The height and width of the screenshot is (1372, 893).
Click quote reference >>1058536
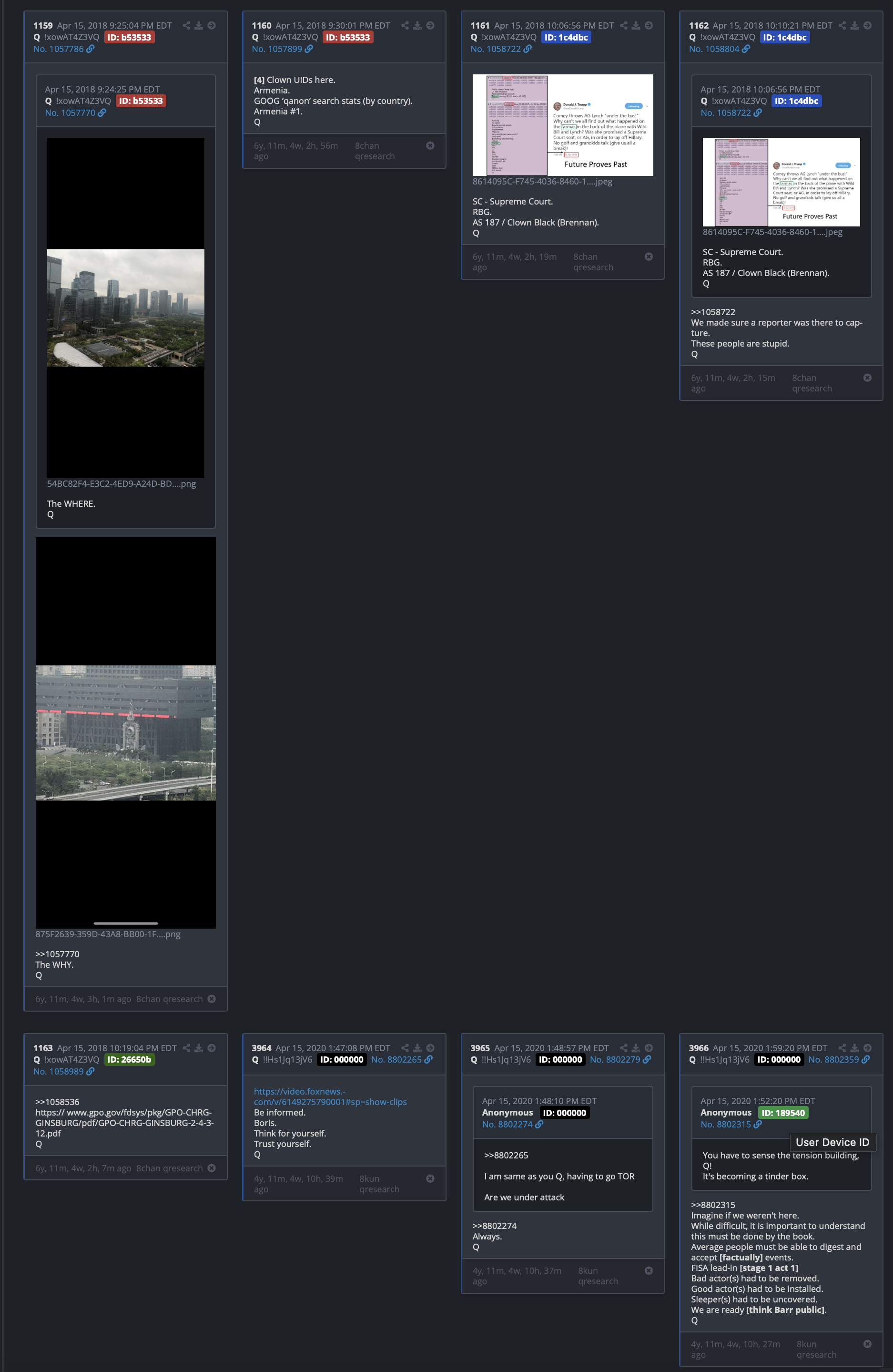point(58,1102)
